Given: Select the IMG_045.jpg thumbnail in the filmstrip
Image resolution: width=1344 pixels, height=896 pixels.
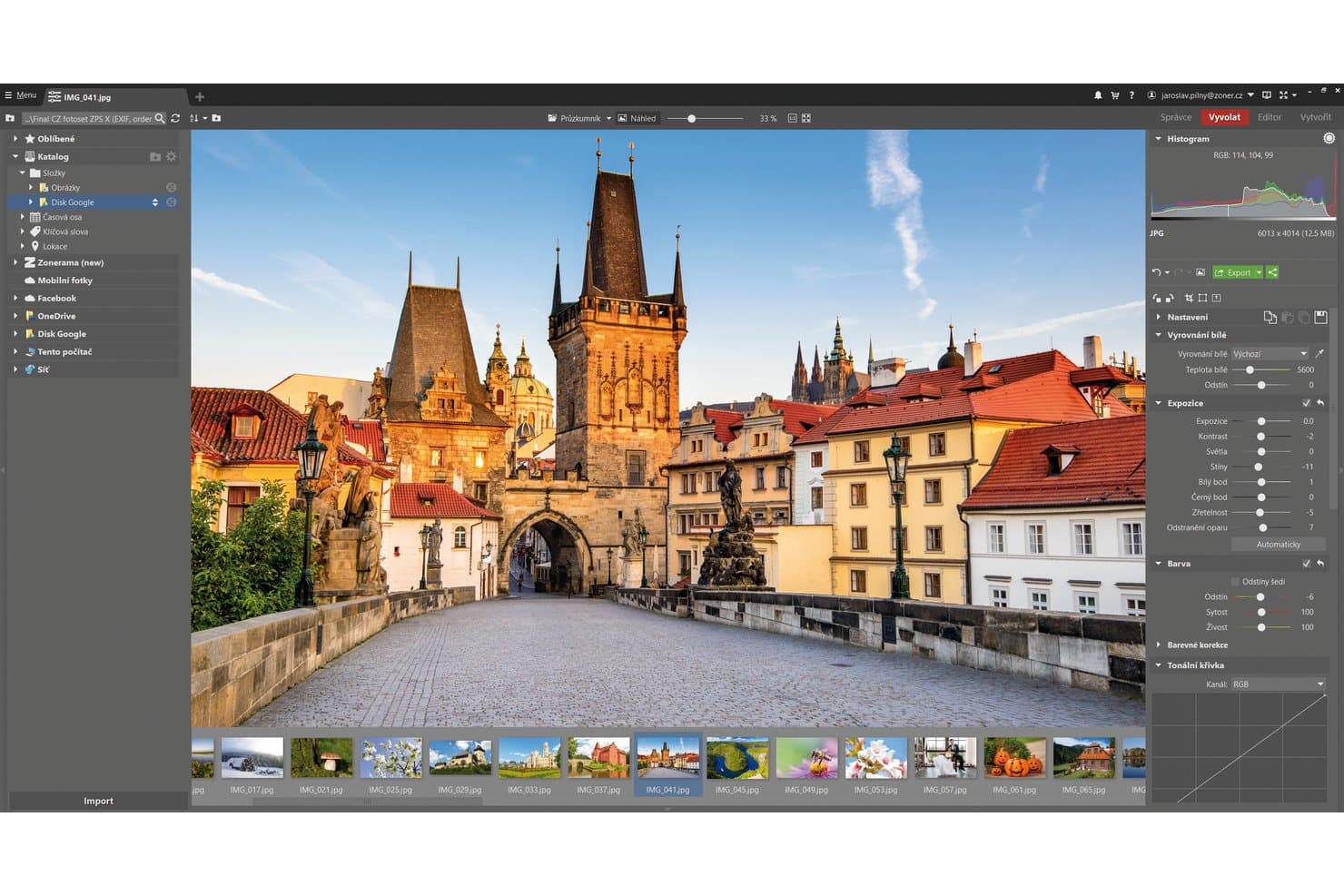Looking at the screenshot, I should point(736,763).
